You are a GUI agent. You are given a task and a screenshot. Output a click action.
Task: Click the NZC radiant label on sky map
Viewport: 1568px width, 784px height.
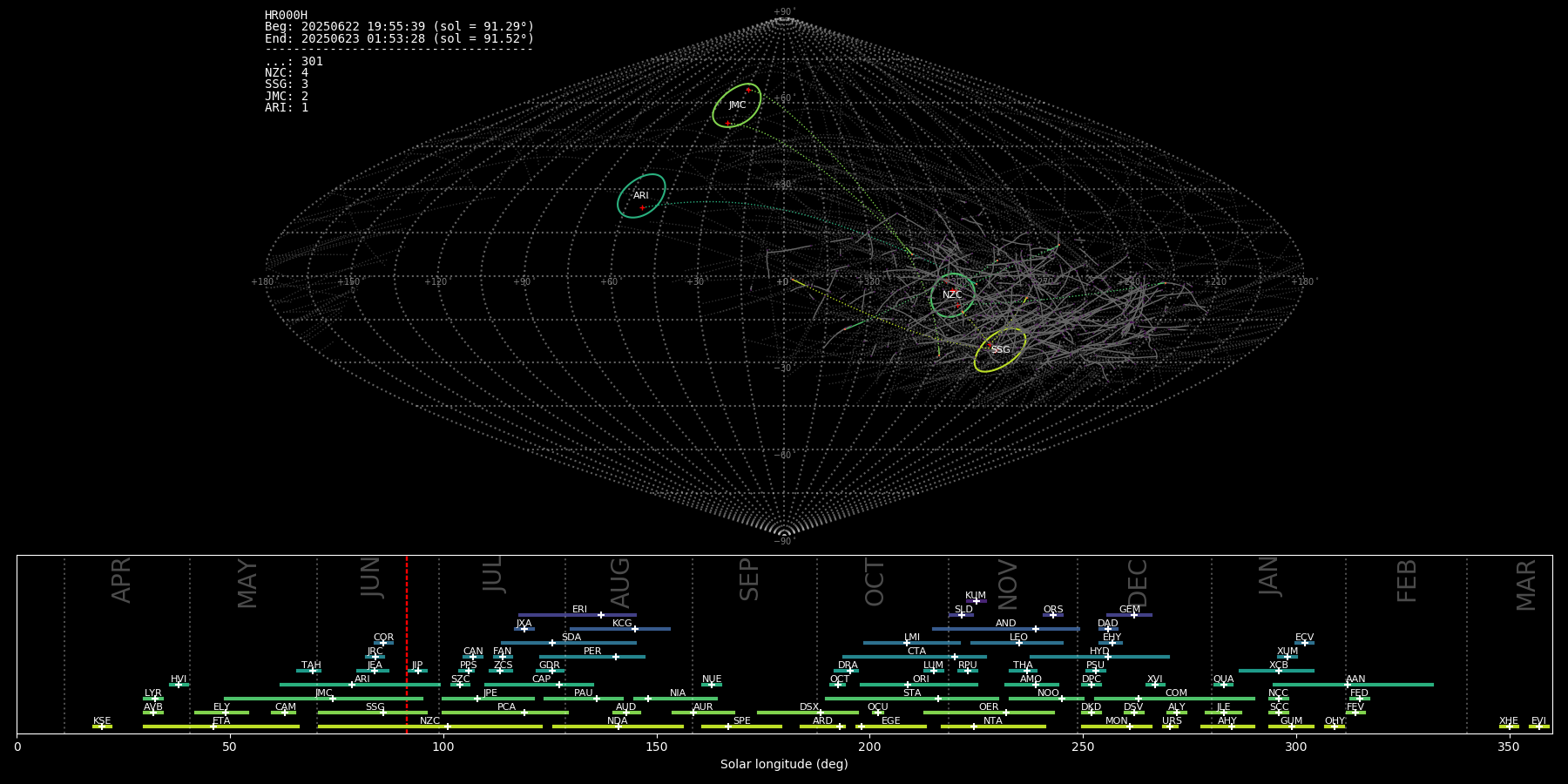point(952,294)
